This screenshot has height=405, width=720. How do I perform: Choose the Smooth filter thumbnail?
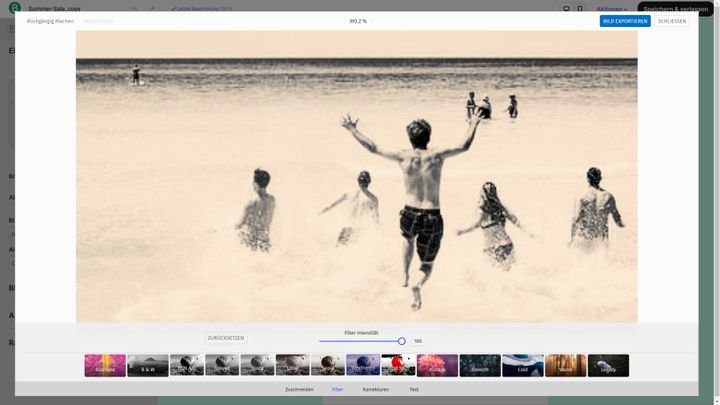click(x=480, y=366)
